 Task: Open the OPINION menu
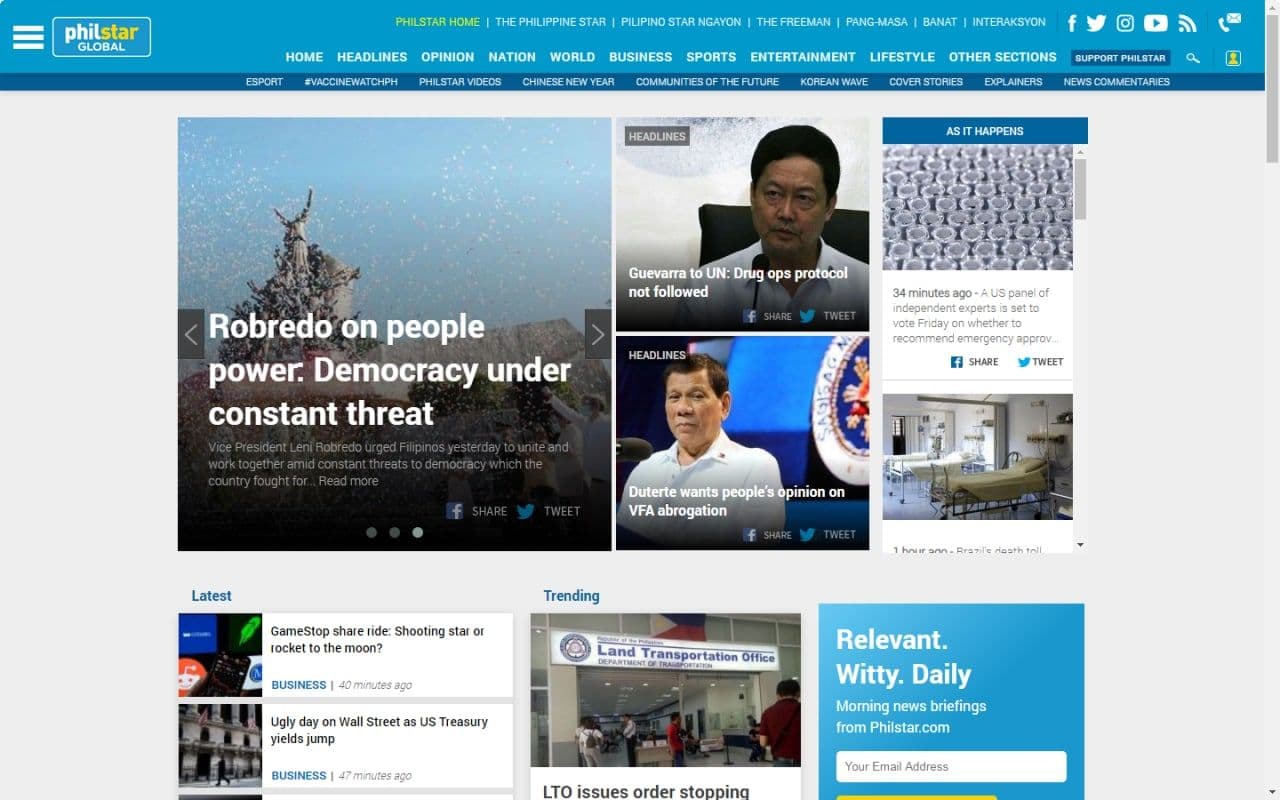click(x=447, y=57)
